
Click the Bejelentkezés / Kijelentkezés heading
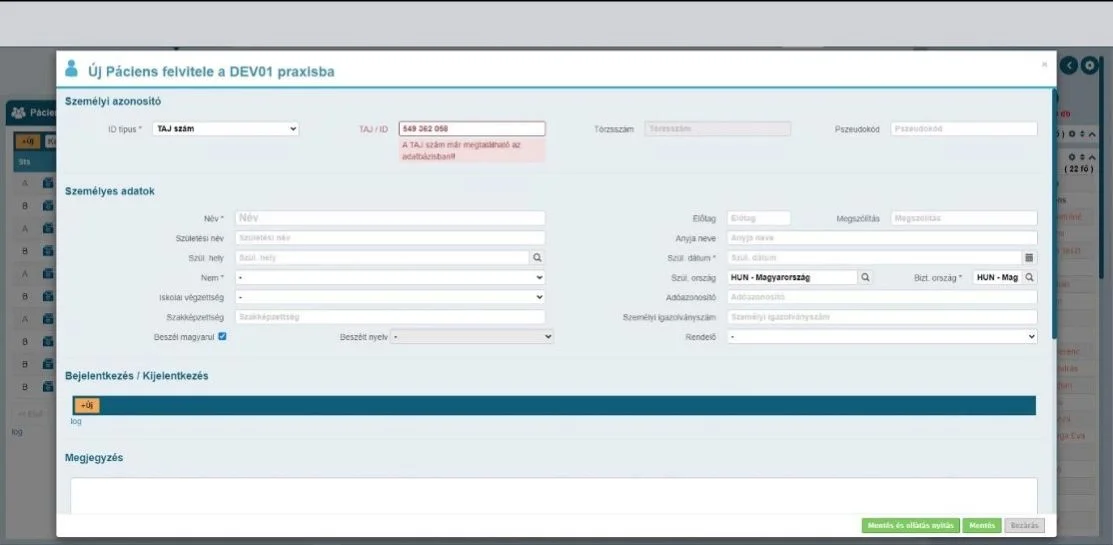pyautogui.click(x=137, y=376)
